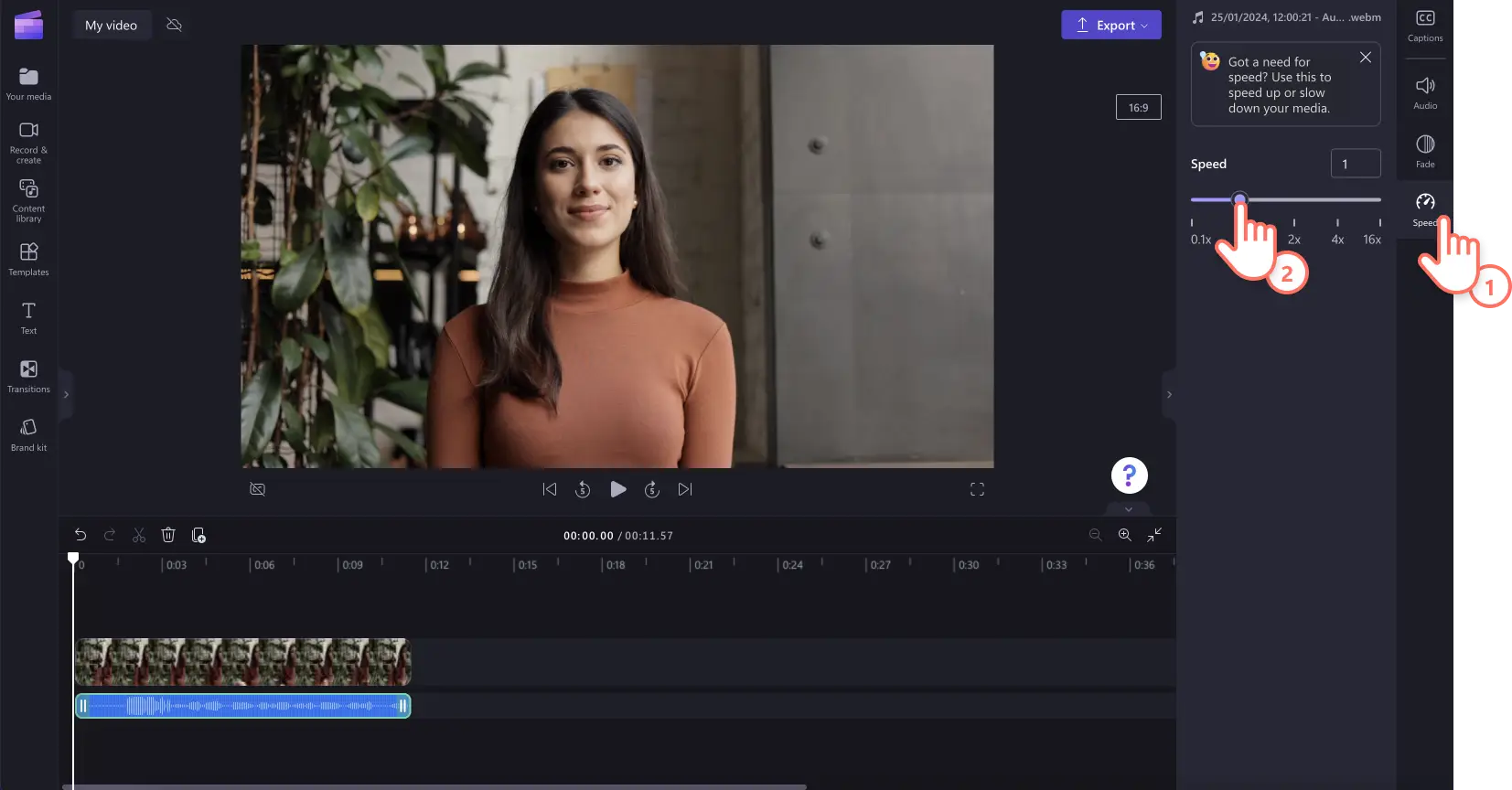The height and width of the screenshot is (790, 1512).
Task: Duplicate the selected clip
Action: [198, 535]
